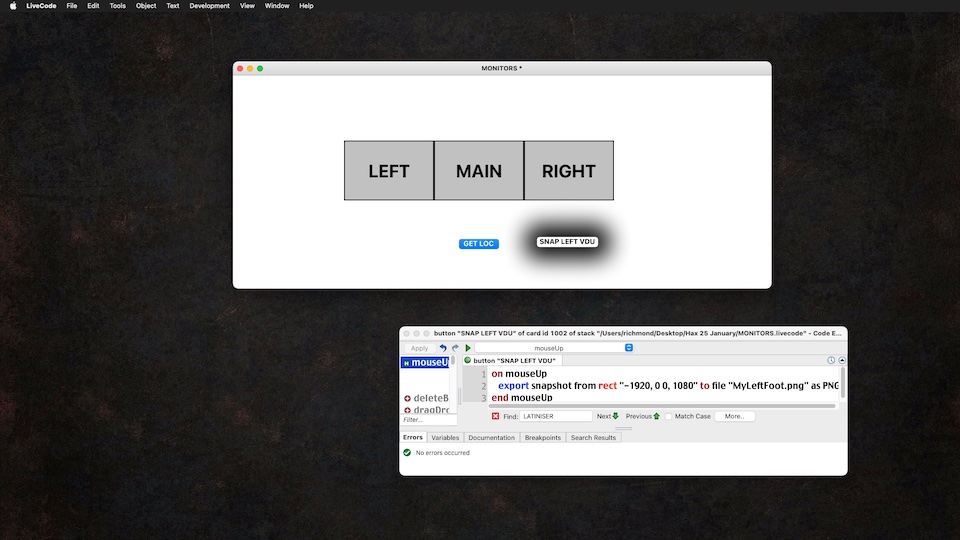This screenshot has width=960, height=540.
Task: Click the Next green down arrow
Action: point(615,416)
